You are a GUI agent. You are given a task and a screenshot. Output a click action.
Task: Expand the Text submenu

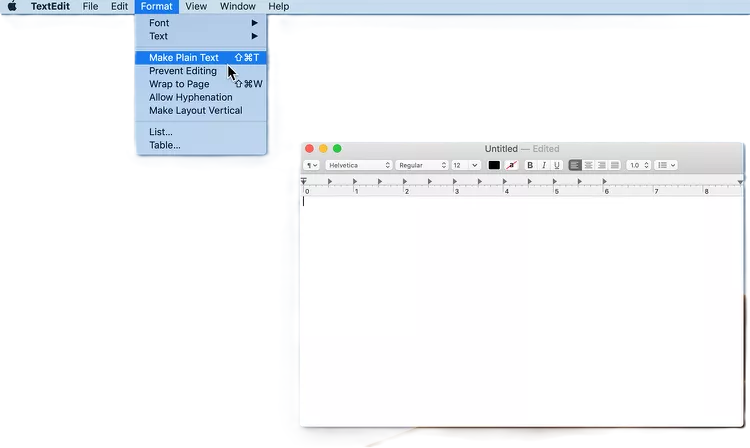(x=201, y=36)
